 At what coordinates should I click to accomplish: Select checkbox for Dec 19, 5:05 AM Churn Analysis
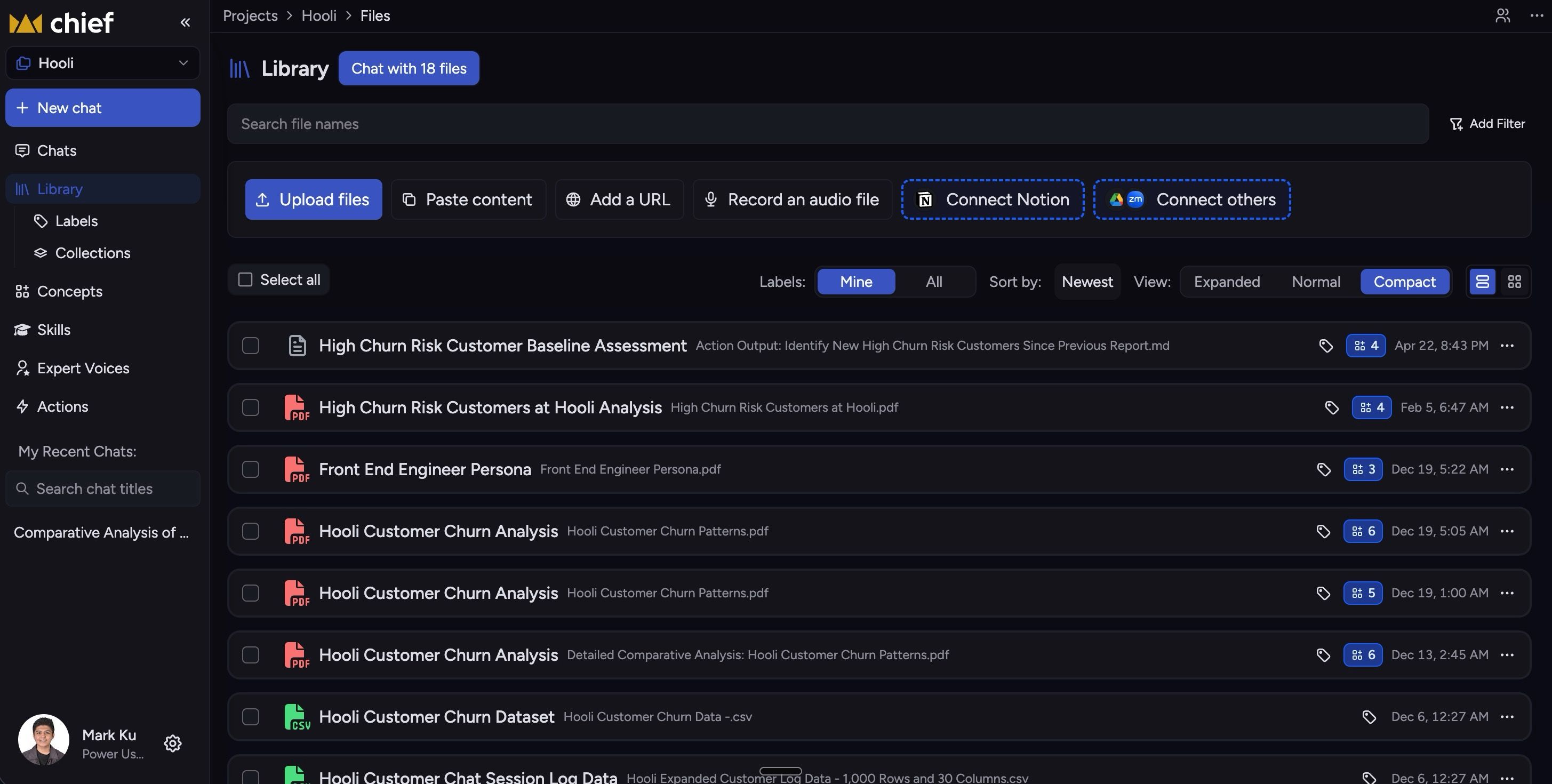(x=251, y=532)
